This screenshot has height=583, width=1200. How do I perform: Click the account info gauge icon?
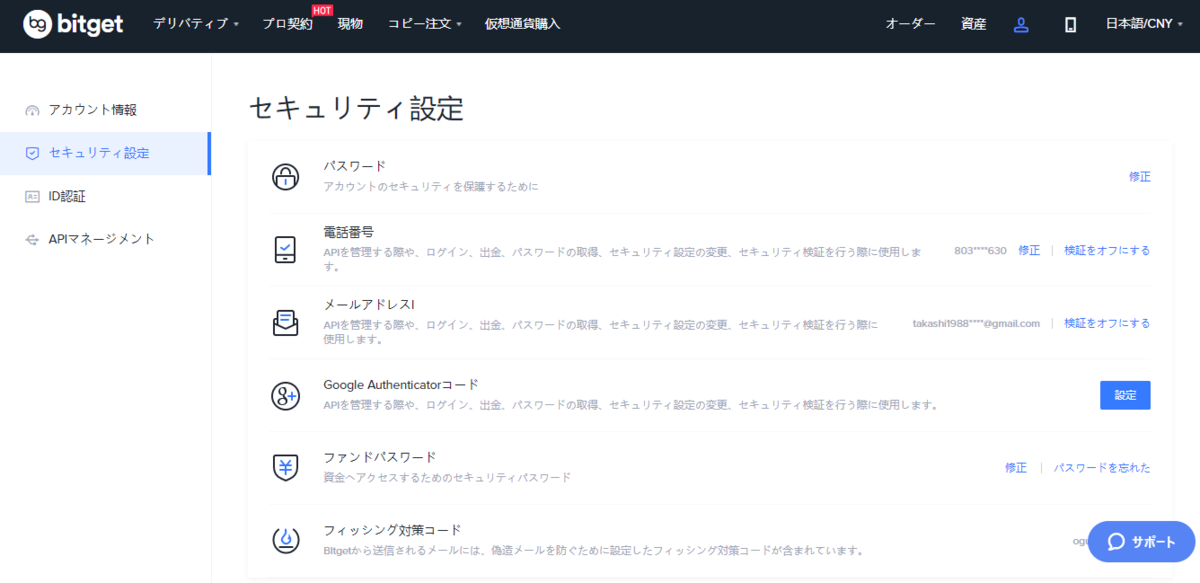32,110
